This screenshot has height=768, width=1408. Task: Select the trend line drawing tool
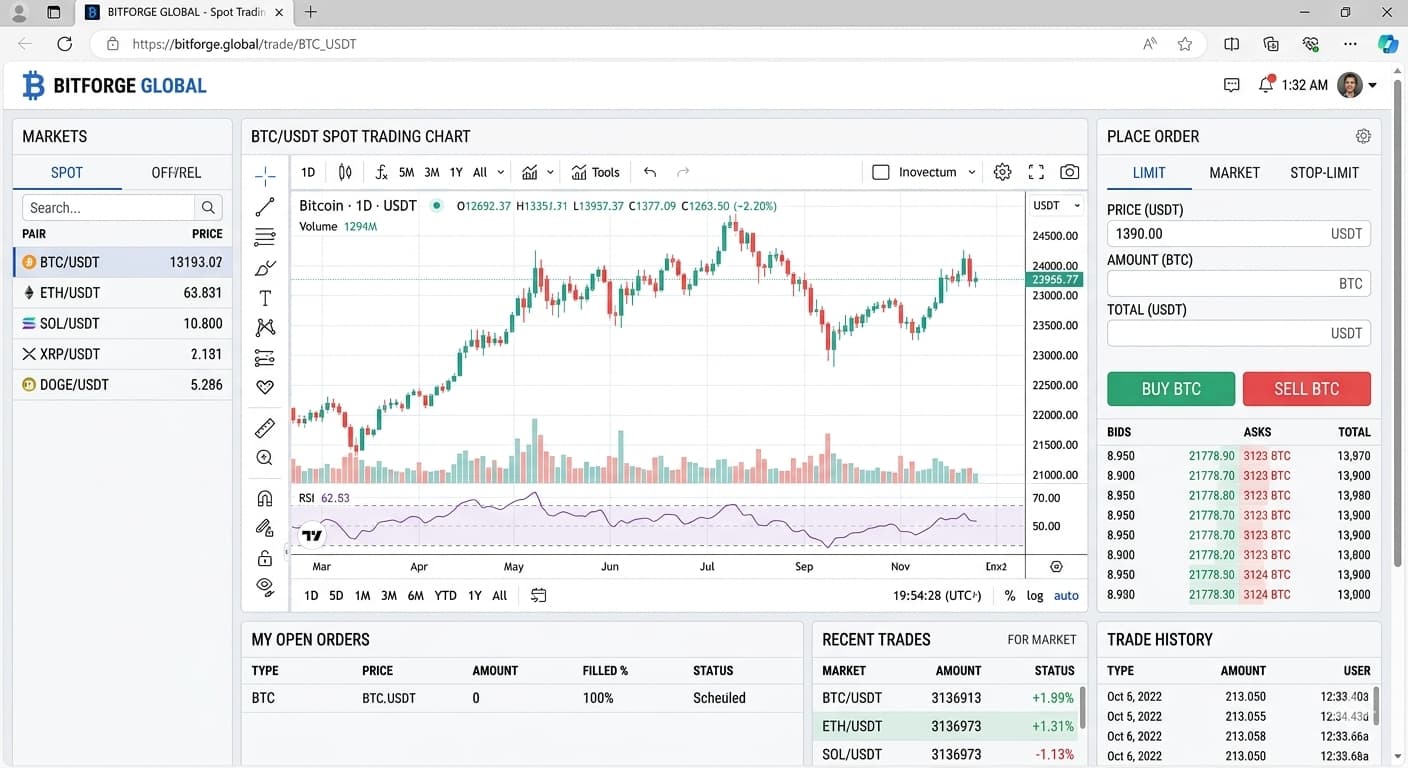[265, 207]
